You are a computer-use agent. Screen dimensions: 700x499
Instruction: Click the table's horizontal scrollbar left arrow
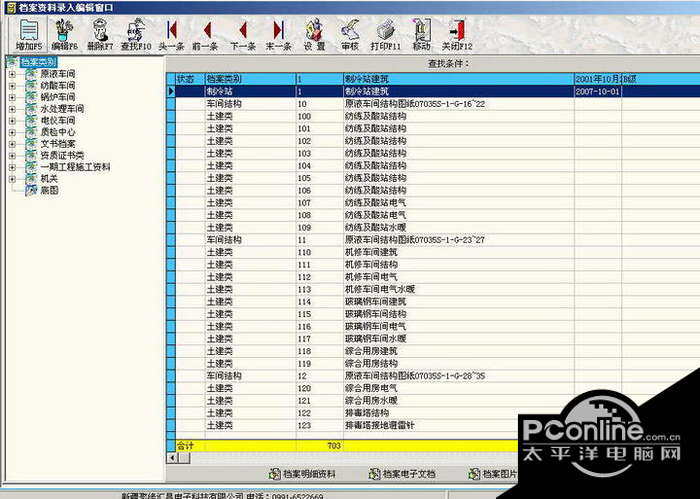[x=172, y=458]
